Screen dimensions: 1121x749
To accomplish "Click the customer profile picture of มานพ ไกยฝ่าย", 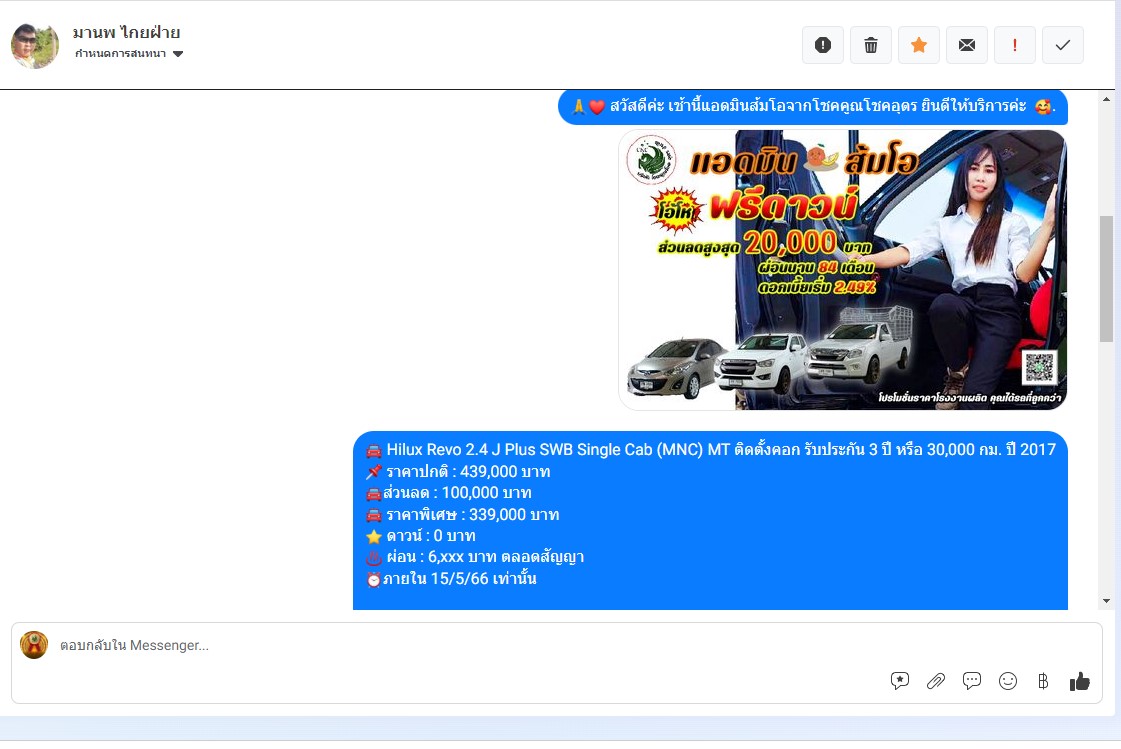I will [x=35, y=46].
